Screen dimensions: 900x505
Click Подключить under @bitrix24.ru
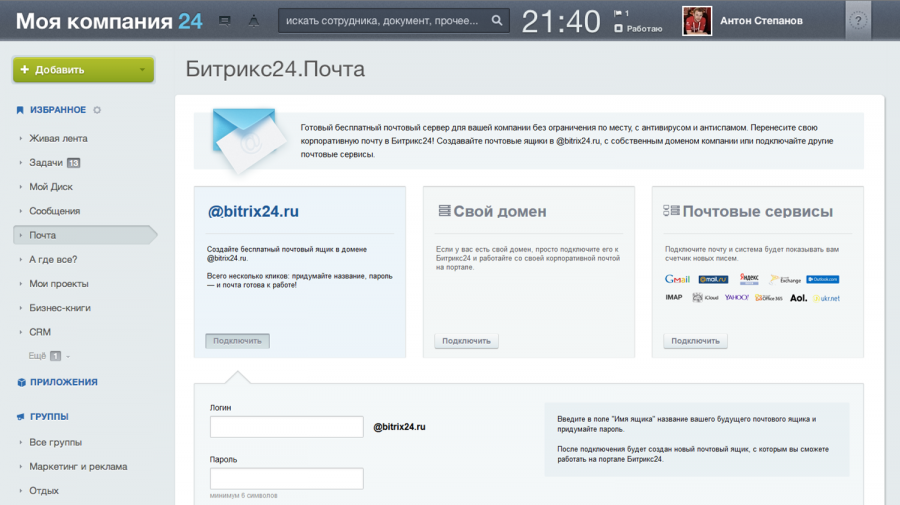pyautogui.click(x=237, y=341)
